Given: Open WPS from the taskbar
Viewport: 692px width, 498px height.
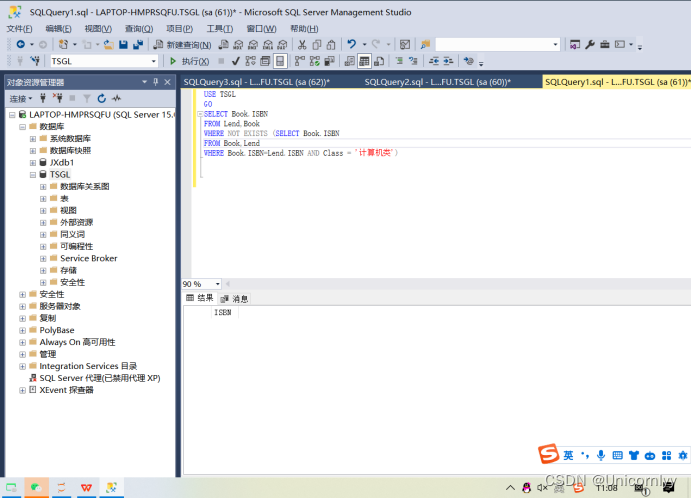Looking at the screenshot, I should 86,487.
